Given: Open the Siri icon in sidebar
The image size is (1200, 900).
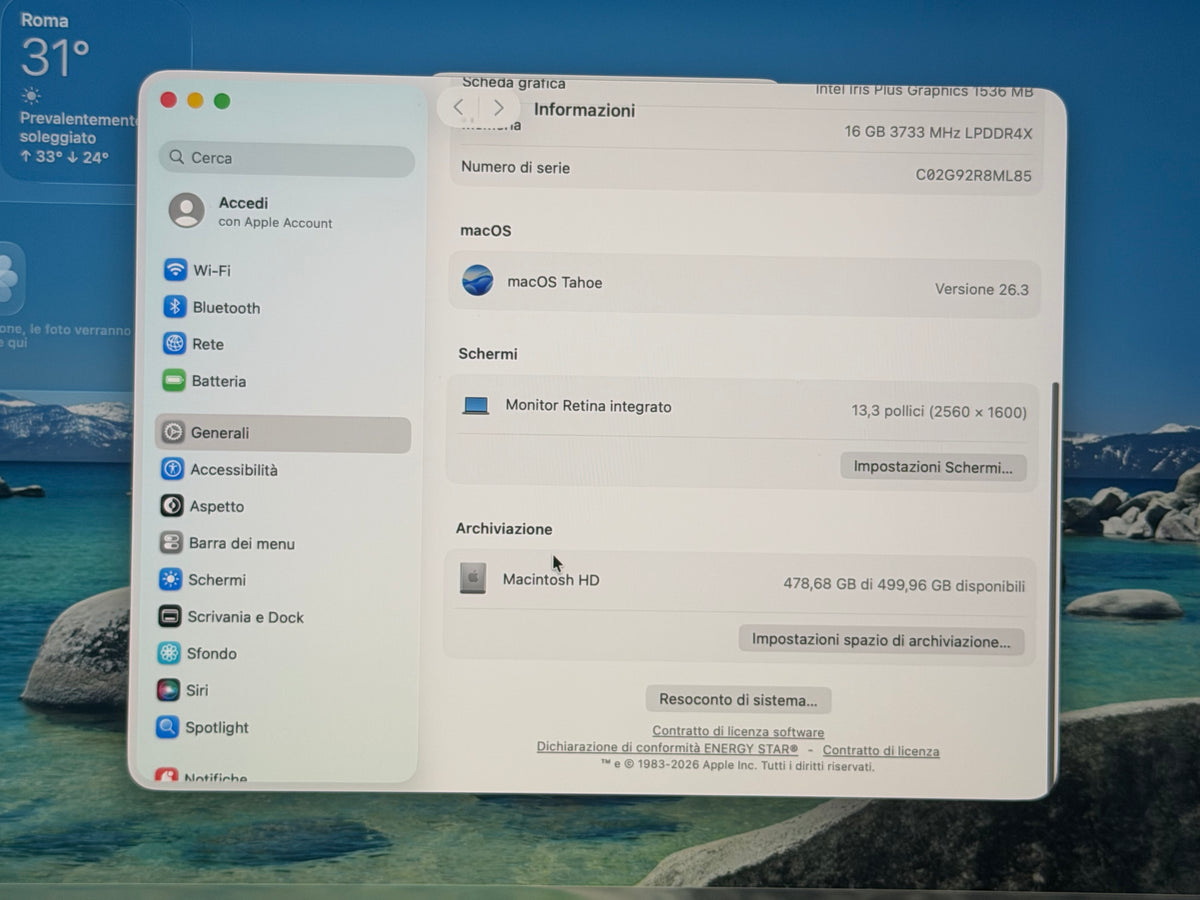Looking at the screenshot, I should click(x=168, y=690).
